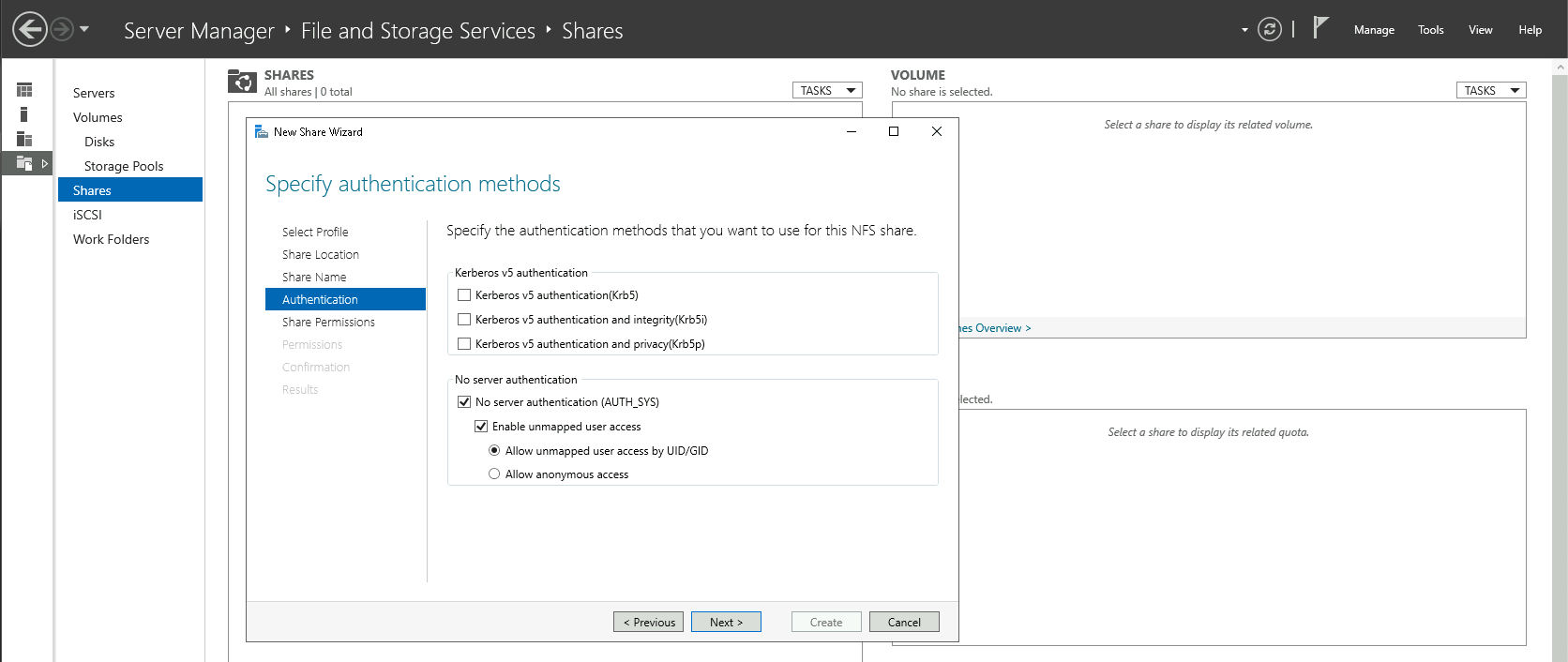Click File and Storage Services sidebar icon
The height and width of the screenshot is (662, 1568).
tap(24, 163)
